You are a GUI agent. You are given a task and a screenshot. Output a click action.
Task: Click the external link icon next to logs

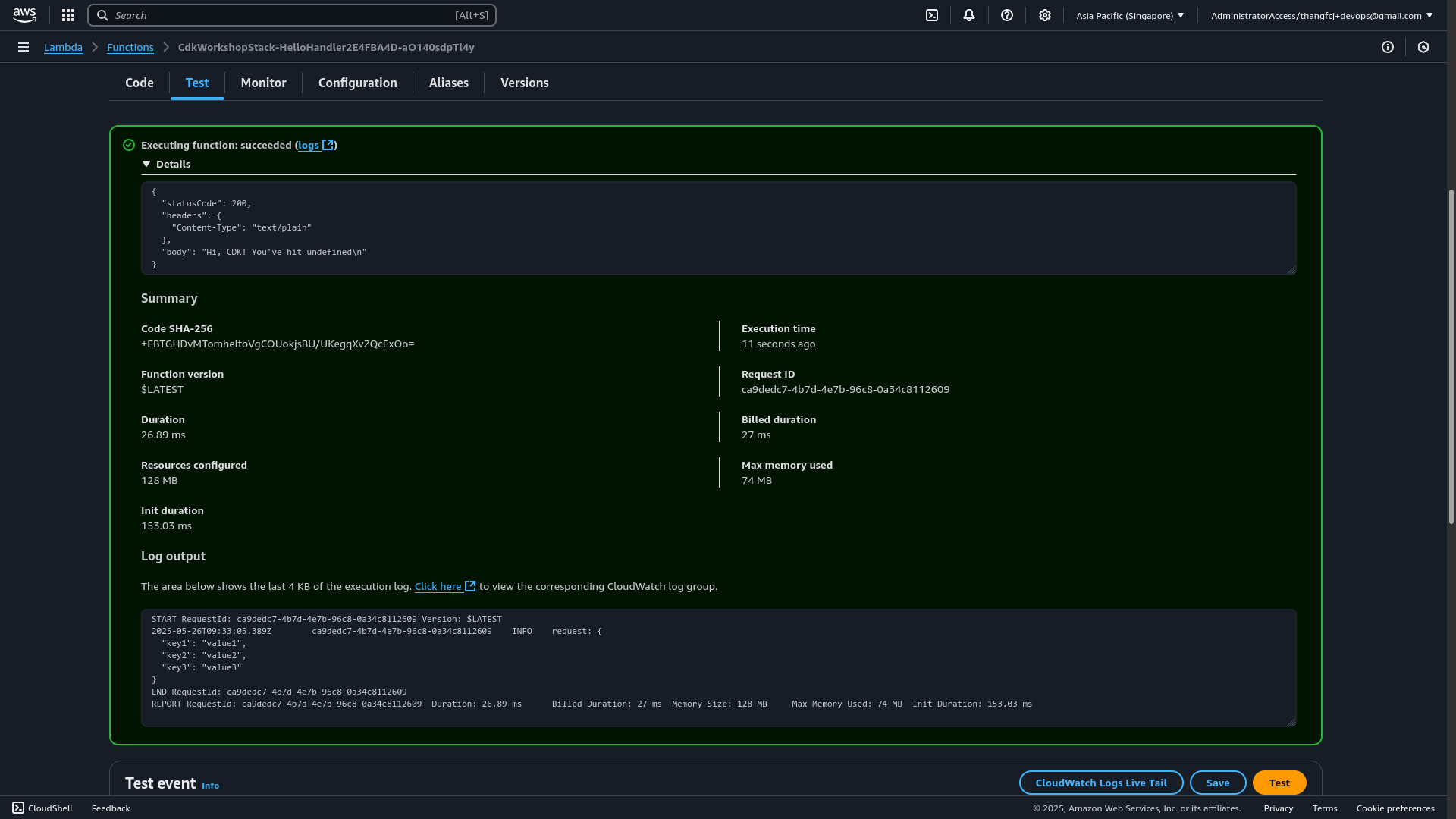(x=328, y=145)
